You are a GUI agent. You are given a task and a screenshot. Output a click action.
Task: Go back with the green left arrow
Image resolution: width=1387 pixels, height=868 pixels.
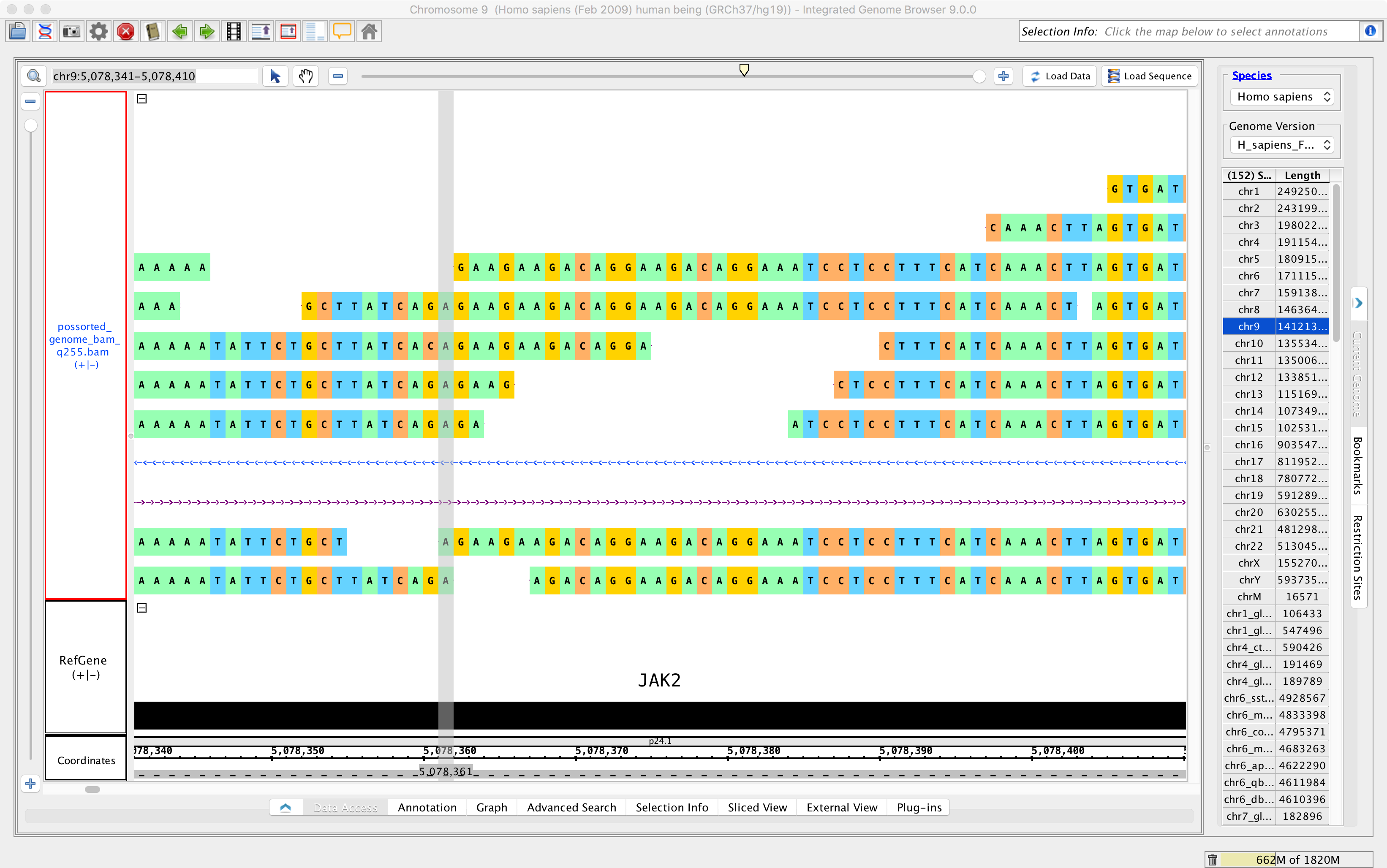(x=180, y=31)
